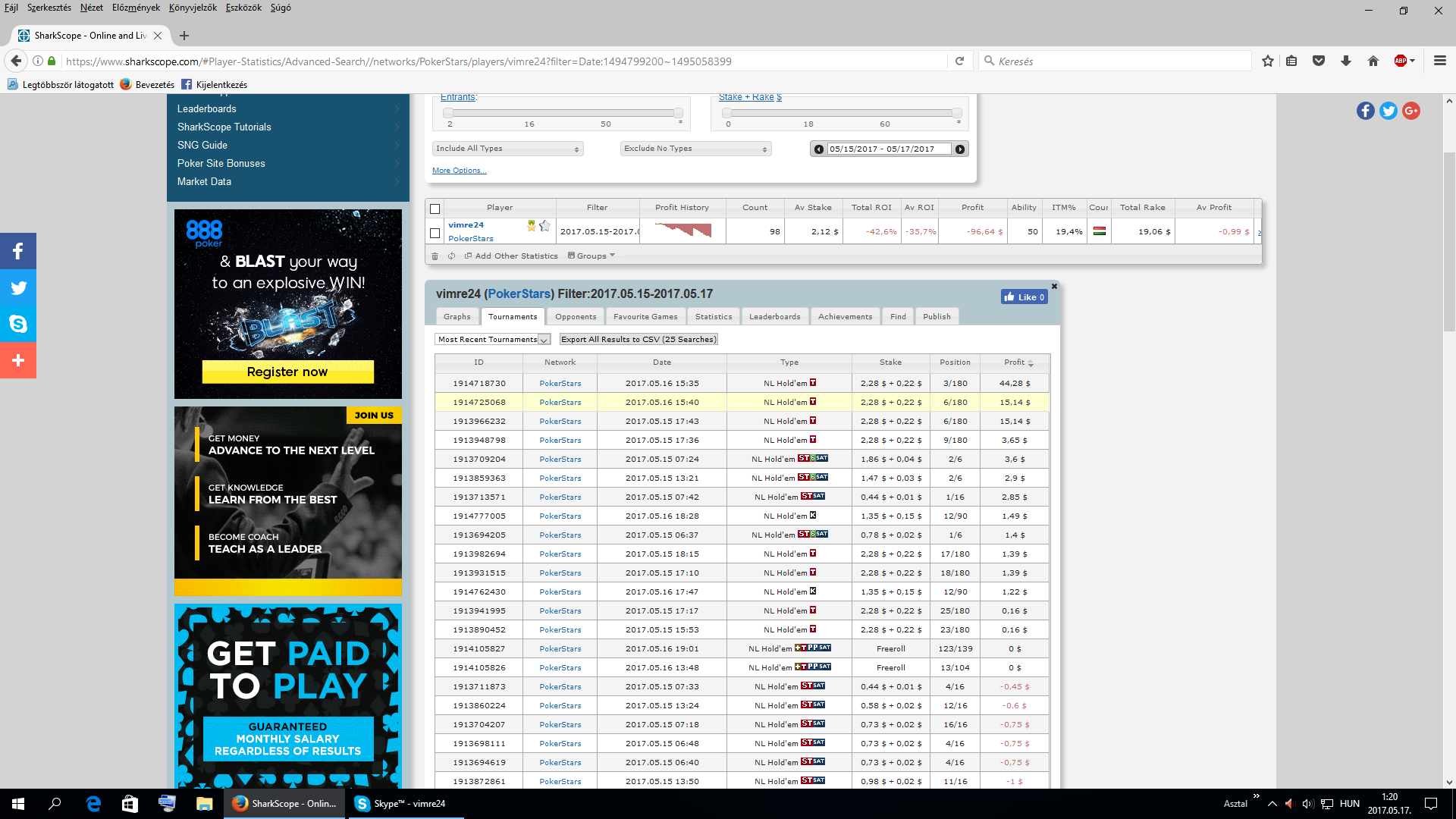The height and width of the screenshot is (819, 1456).
Task: Go to previous date range arrow
Action: [x=819, y=149]
